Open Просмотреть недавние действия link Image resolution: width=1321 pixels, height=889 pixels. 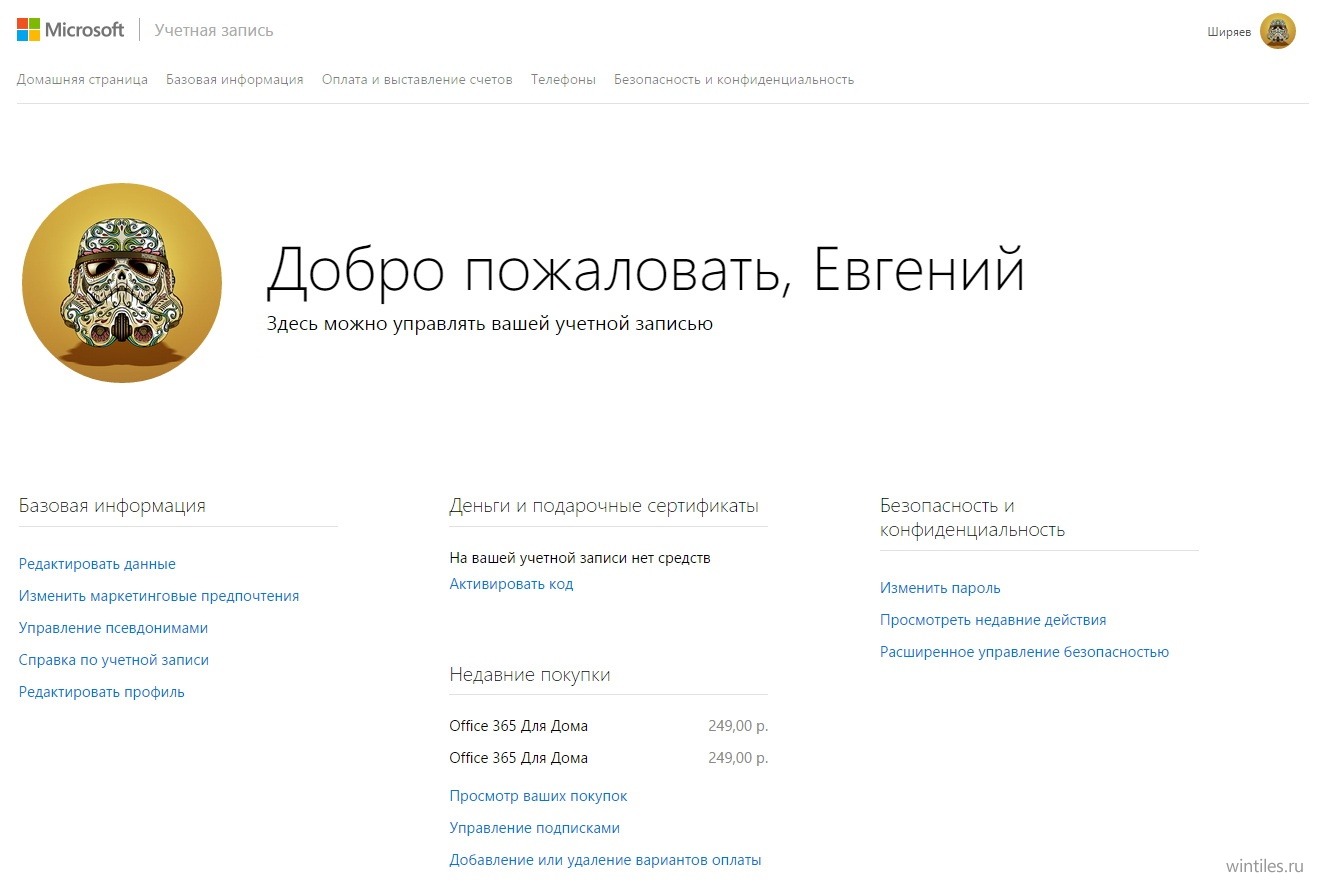pyautogui.click(x=993, y=620)
